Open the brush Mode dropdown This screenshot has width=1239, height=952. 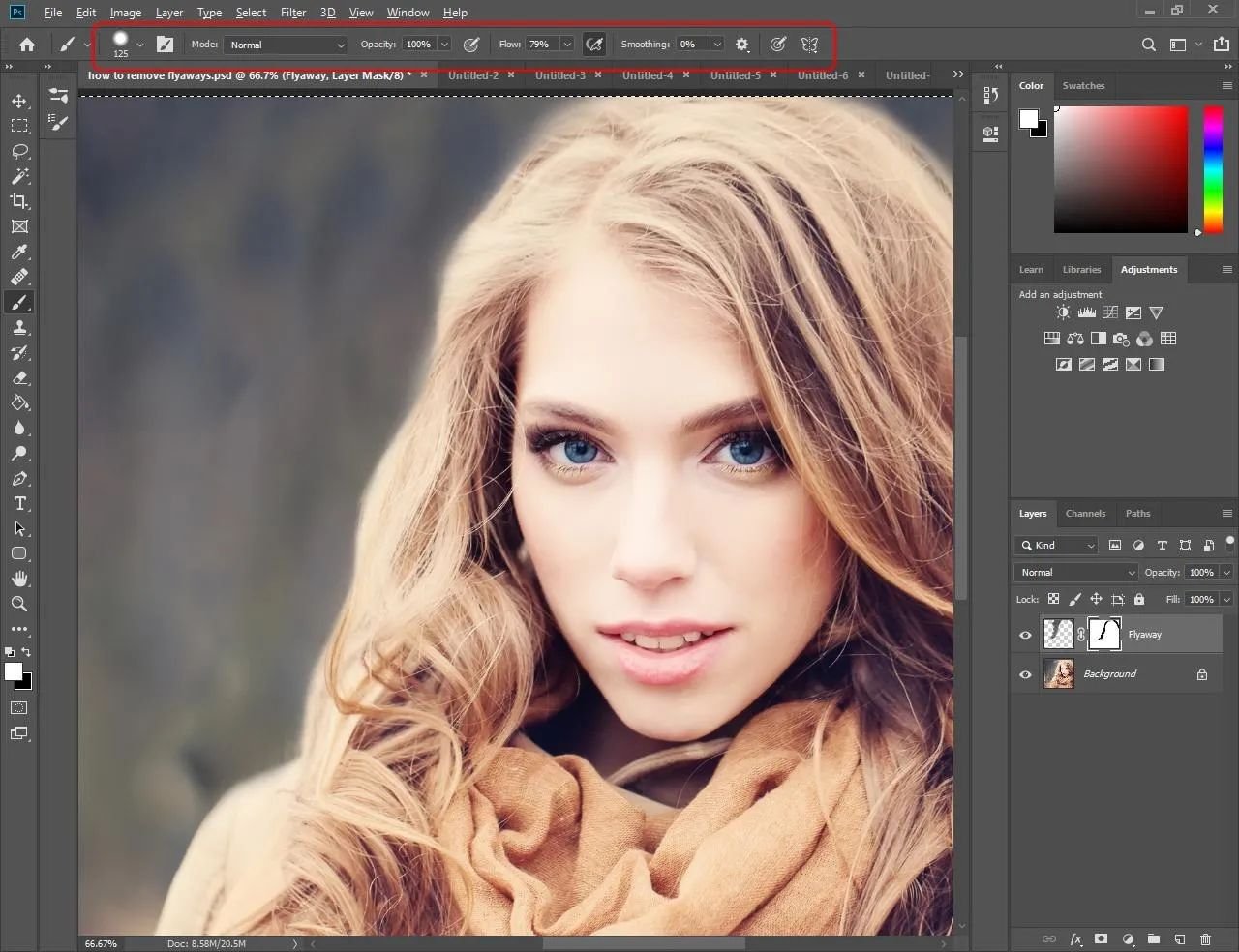pyautogui.click(x=286, y=45)
